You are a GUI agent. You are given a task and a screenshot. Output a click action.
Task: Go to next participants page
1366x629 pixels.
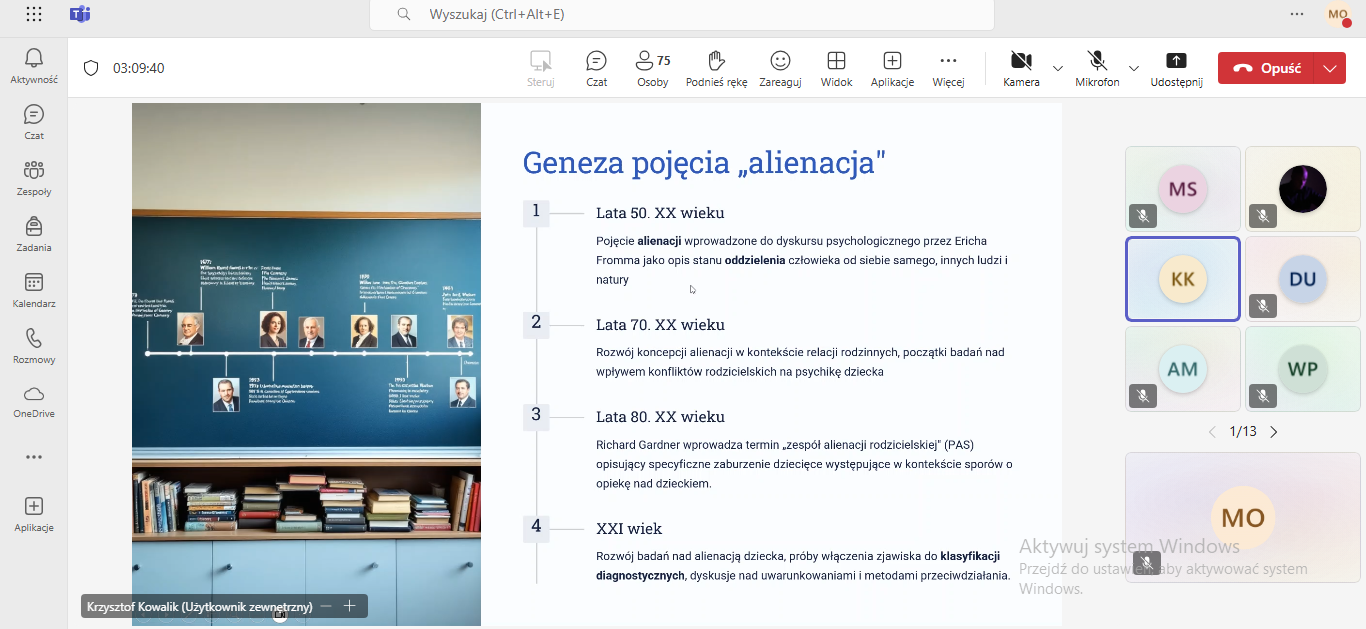(x=1274, y=432)
